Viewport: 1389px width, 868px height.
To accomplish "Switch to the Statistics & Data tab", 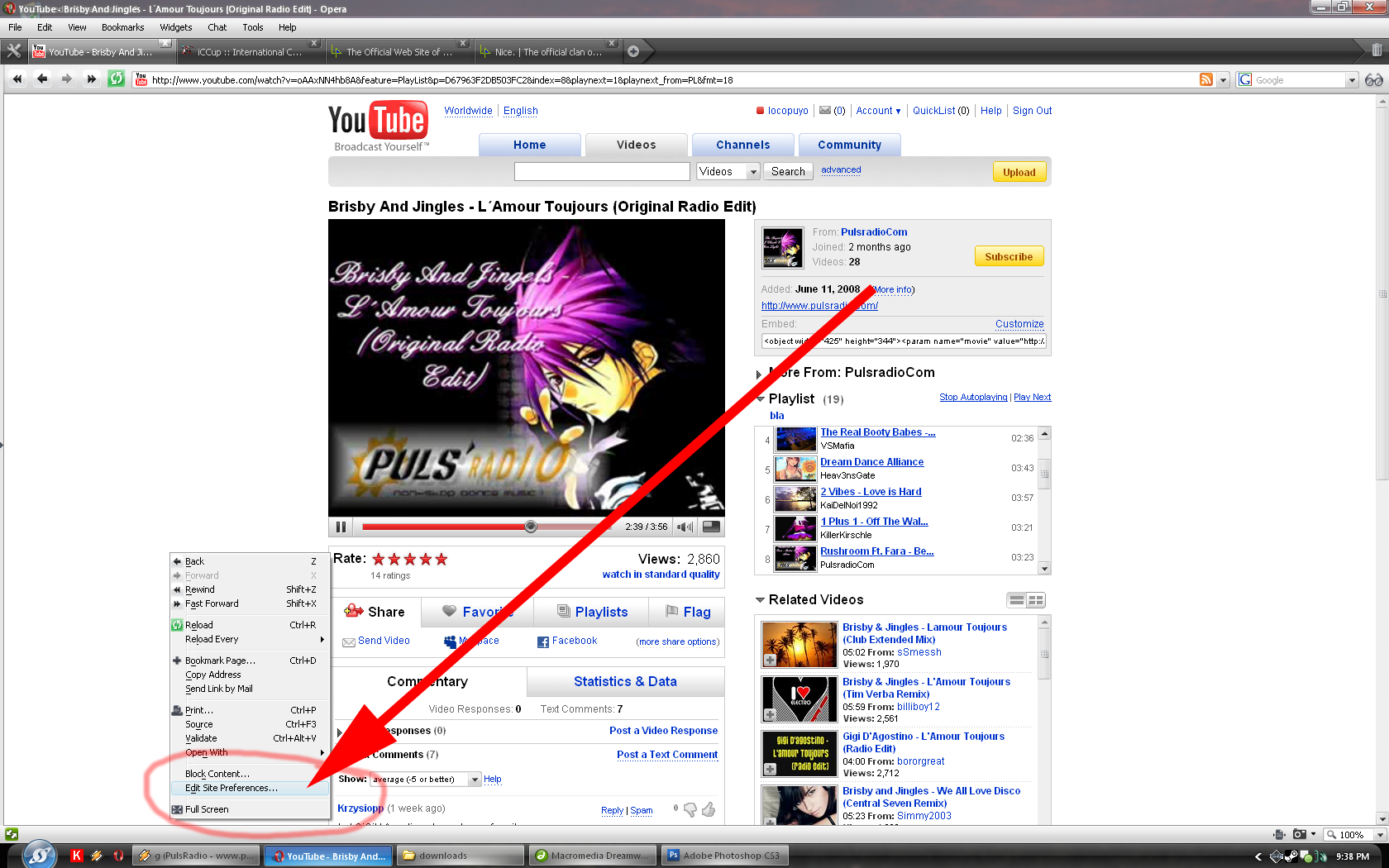I will (625, 681).
